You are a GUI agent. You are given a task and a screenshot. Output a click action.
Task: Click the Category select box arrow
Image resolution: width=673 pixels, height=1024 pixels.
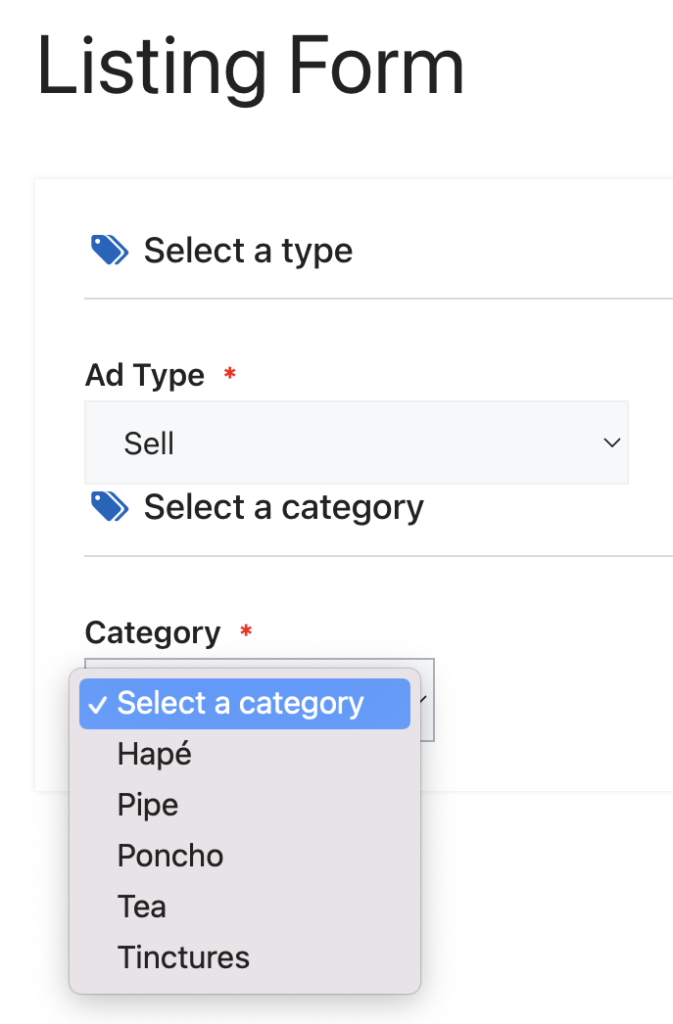tap(427, 698)
